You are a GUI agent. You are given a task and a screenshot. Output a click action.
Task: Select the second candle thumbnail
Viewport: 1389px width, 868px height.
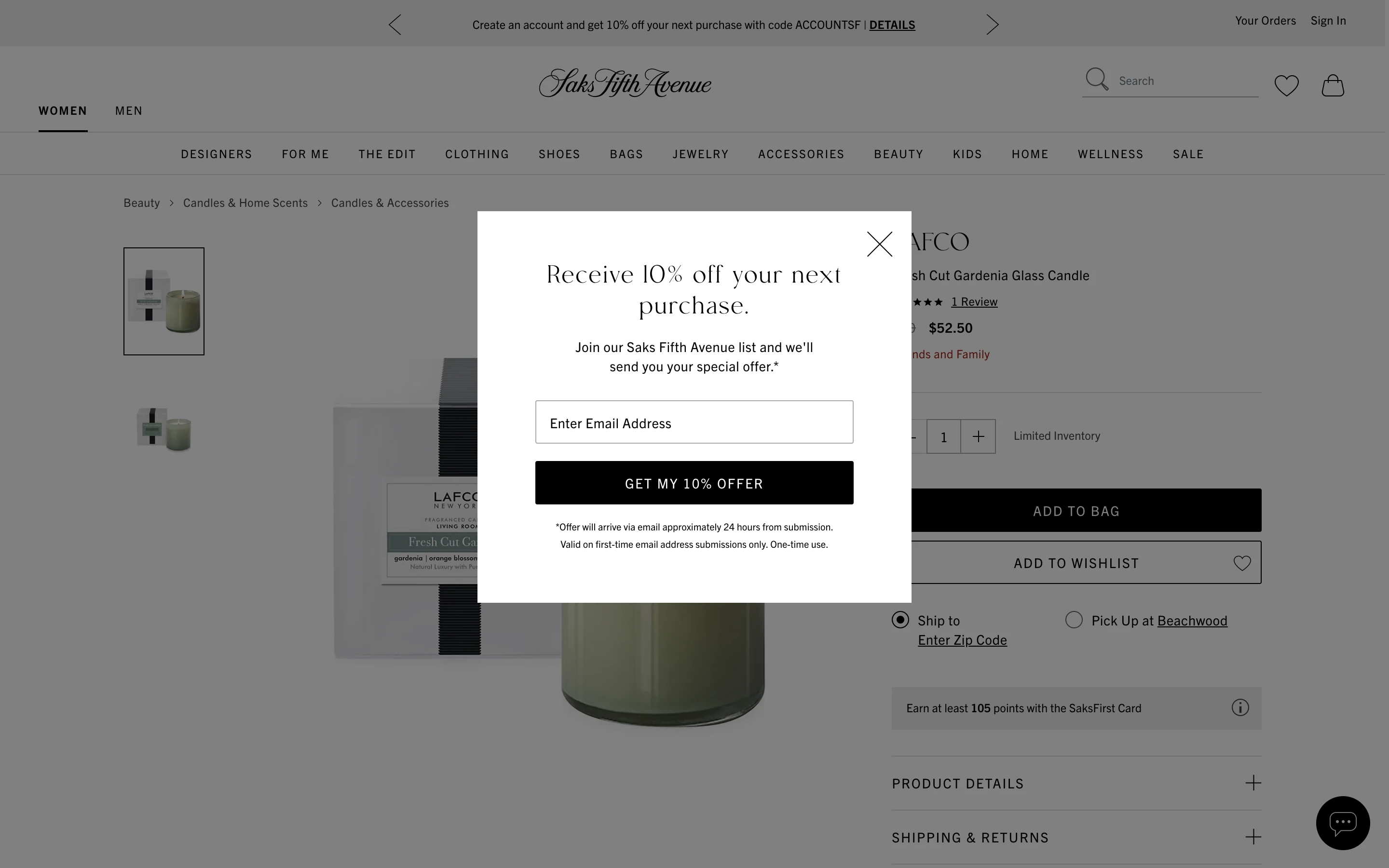[x=163, y=429]
